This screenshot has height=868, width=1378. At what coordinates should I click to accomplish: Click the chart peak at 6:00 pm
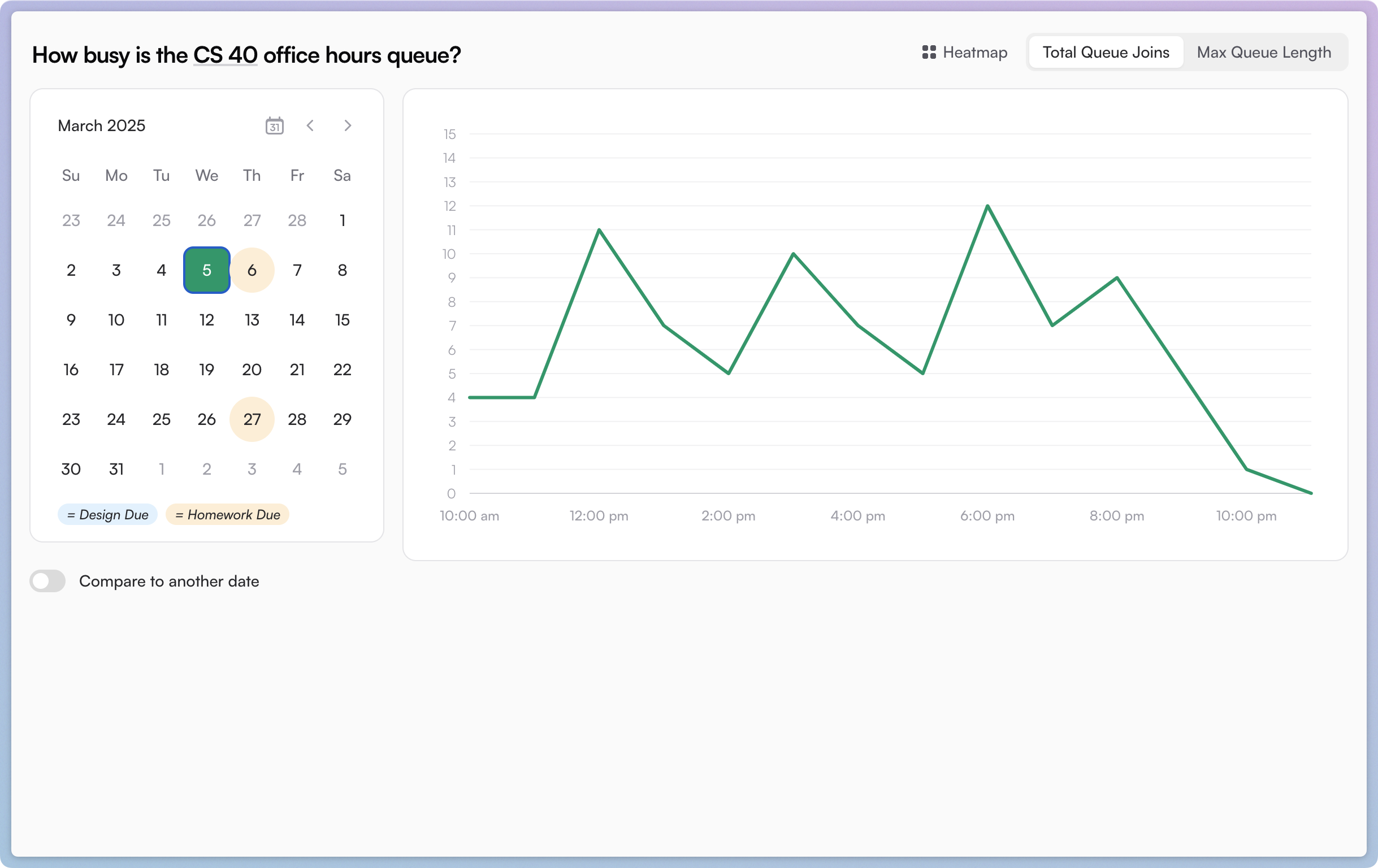tap(988, 206)
